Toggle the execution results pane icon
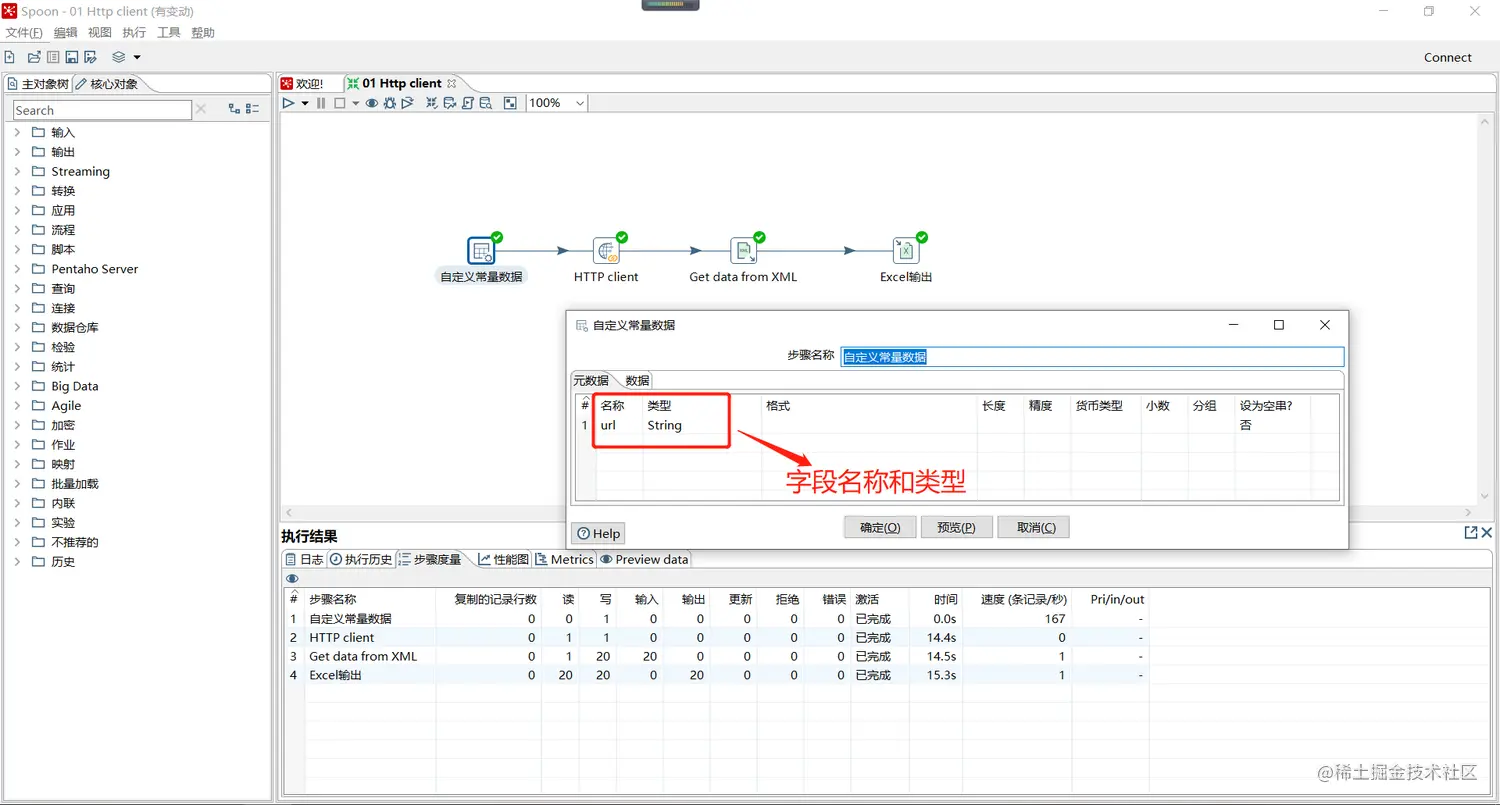The width and height of the screenshot is (1500, 805). pos(510,103)
